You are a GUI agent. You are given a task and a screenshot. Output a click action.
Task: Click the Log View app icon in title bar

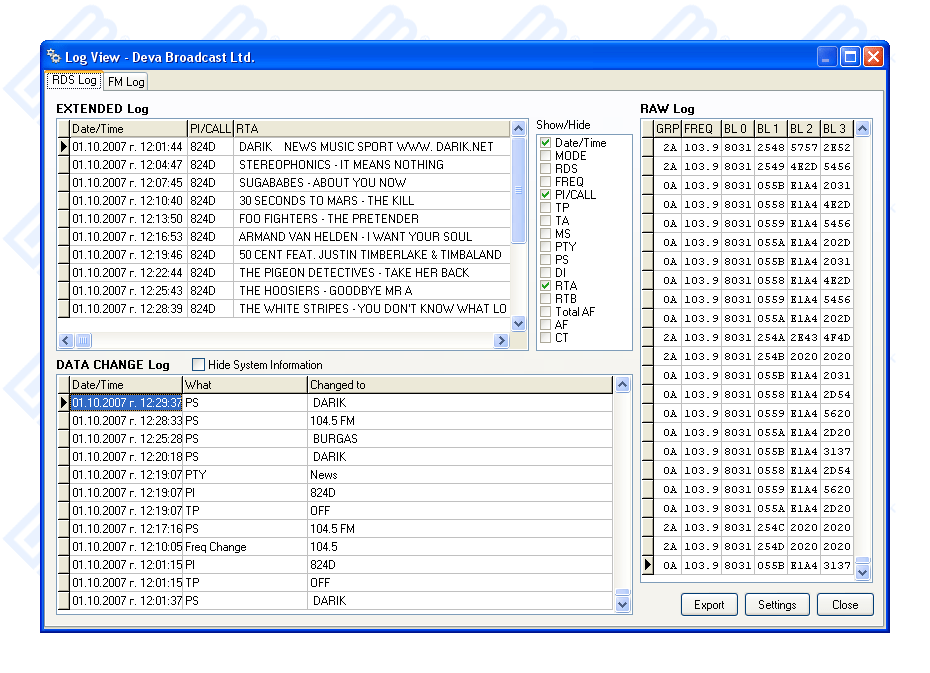[54, 57]
